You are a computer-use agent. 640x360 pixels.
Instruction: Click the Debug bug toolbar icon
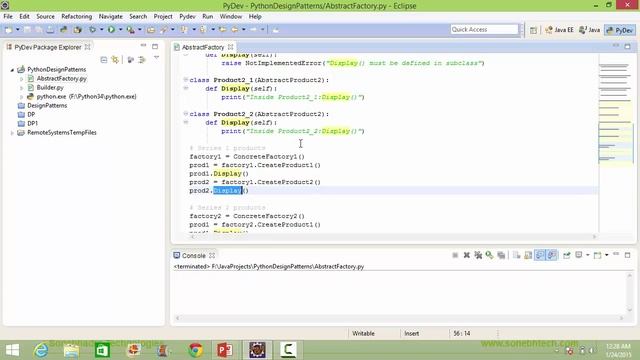pos(93,30)
